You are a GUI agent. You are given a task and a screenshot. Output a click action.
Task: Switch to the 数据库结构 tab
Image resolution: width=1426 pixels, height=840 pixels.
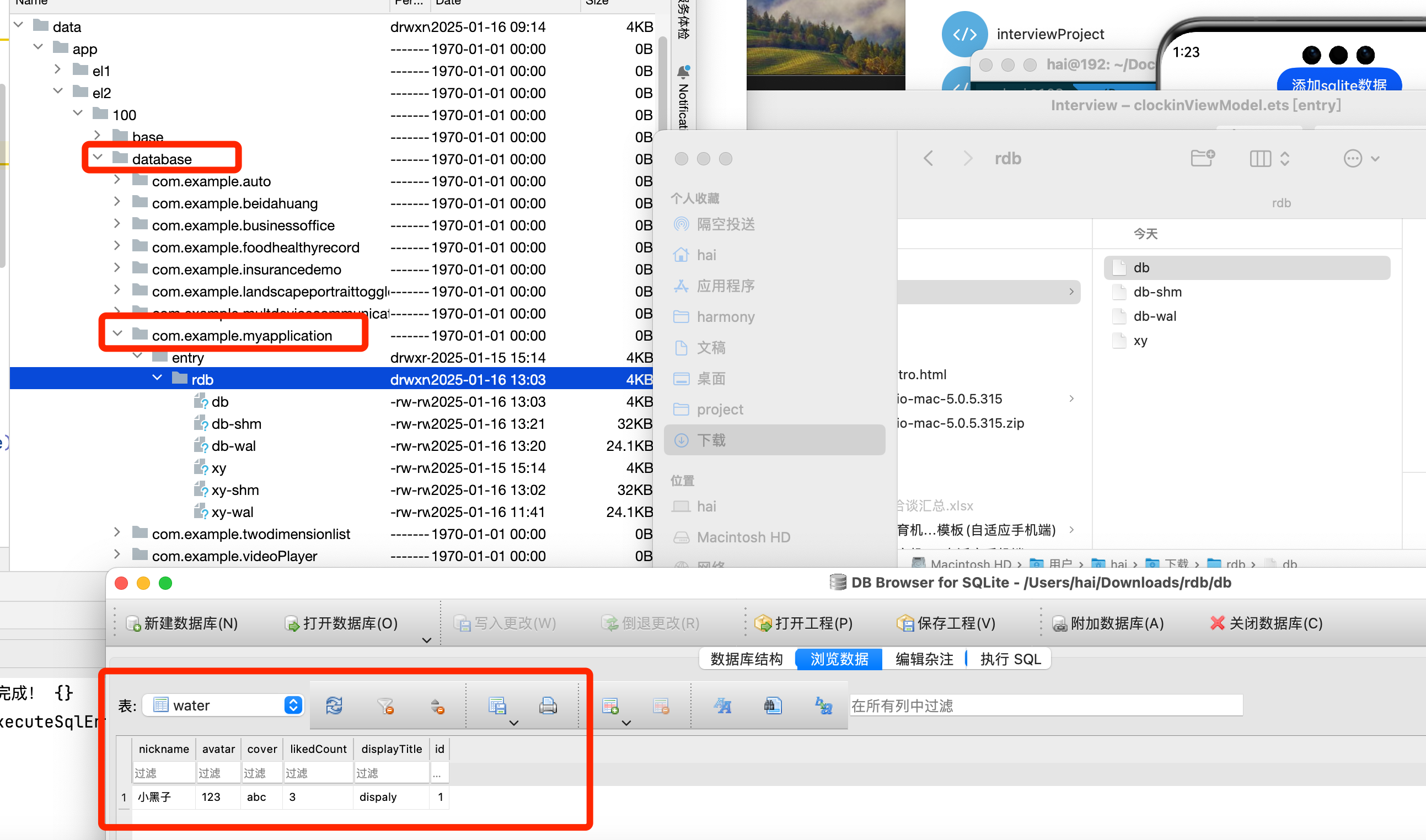[x=746, y=659]
